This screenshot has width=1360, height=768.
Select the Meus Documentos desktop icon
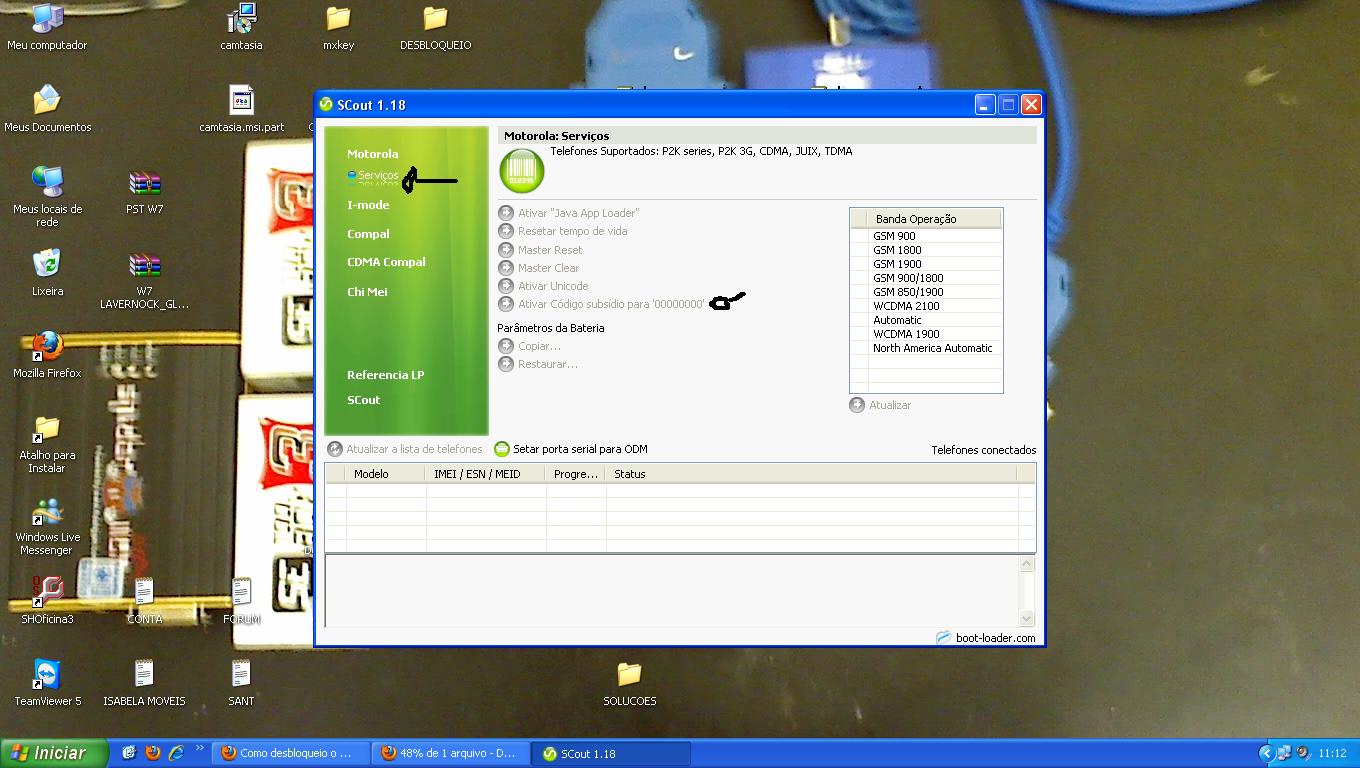pyautogui.click(x=47, y=100)
